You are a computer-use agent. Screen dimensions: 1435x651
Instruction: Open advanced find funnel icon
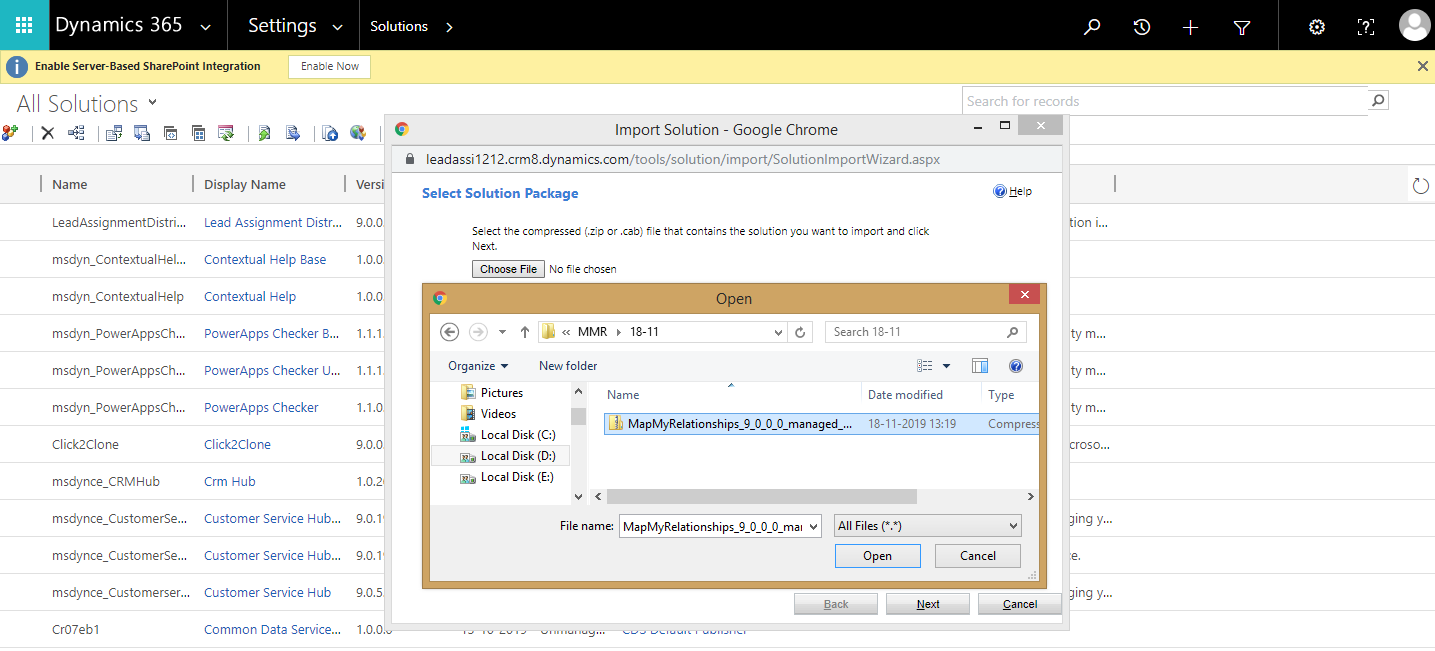click(x=1241, y=27)
